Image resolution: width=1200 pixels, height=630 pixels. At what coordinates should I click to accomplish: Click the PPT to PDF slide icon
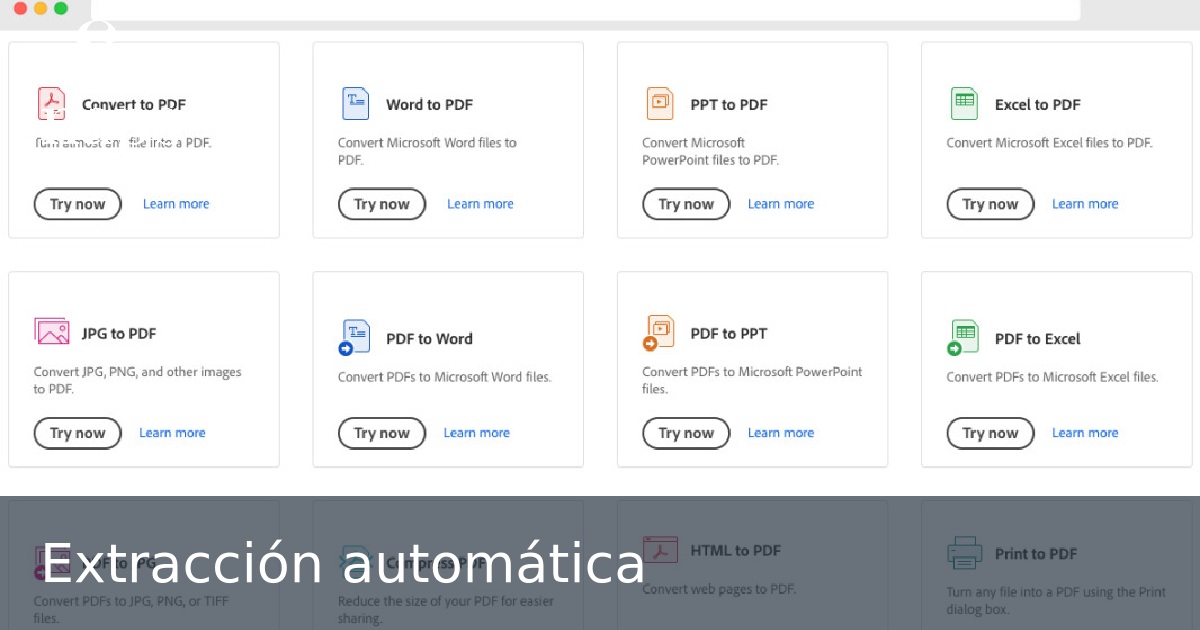coord(660,103)
